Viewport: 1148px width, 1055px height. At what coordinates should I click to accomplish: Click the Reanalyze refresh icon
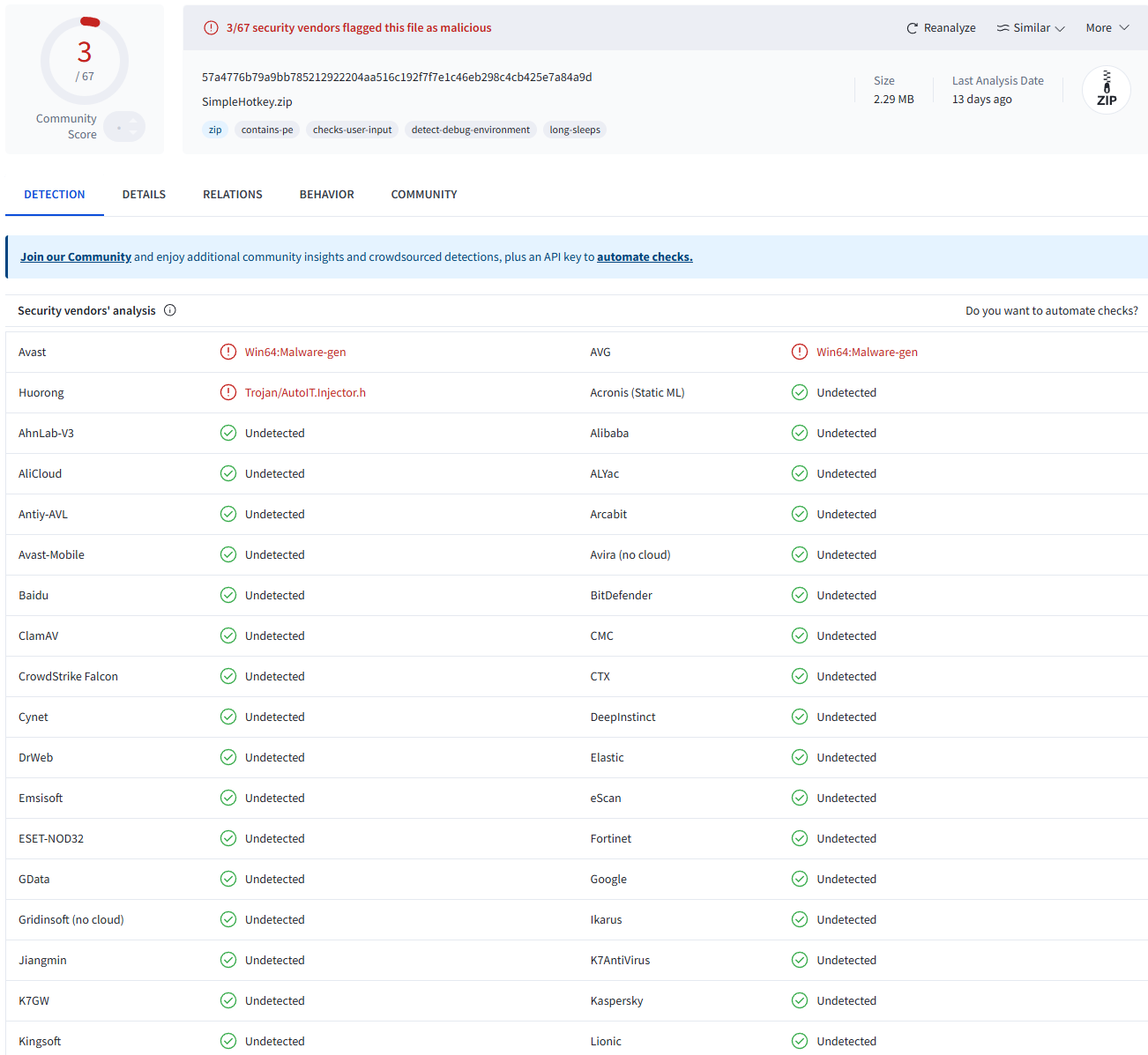pos(913,28)
